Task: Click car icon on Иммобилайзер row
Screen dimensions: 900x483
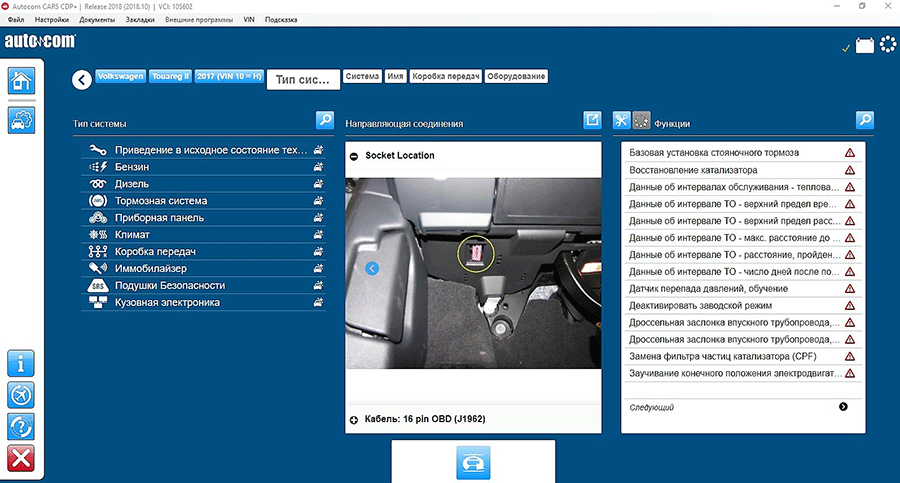Action: point(318,269)
